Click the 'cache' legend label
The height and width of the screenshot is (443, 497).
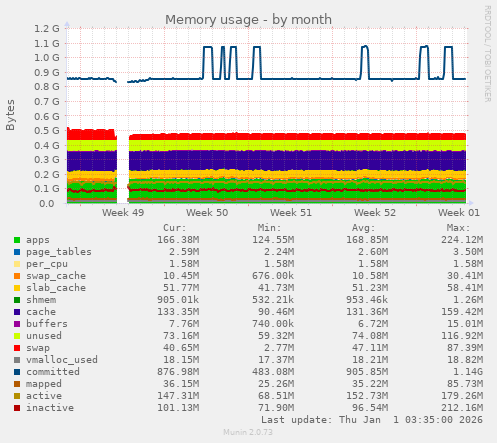[x=41, y=312]
